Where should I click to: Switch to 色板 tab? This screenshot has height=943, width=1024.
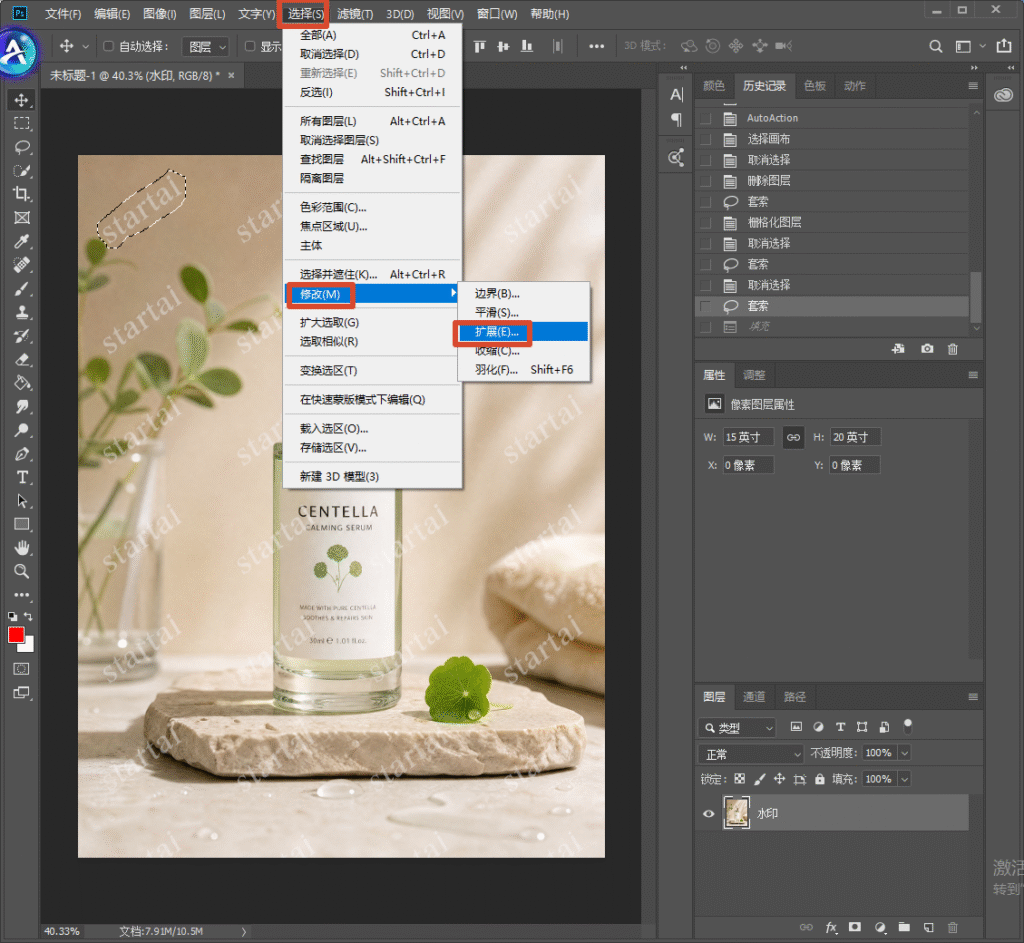click(814, 86)
